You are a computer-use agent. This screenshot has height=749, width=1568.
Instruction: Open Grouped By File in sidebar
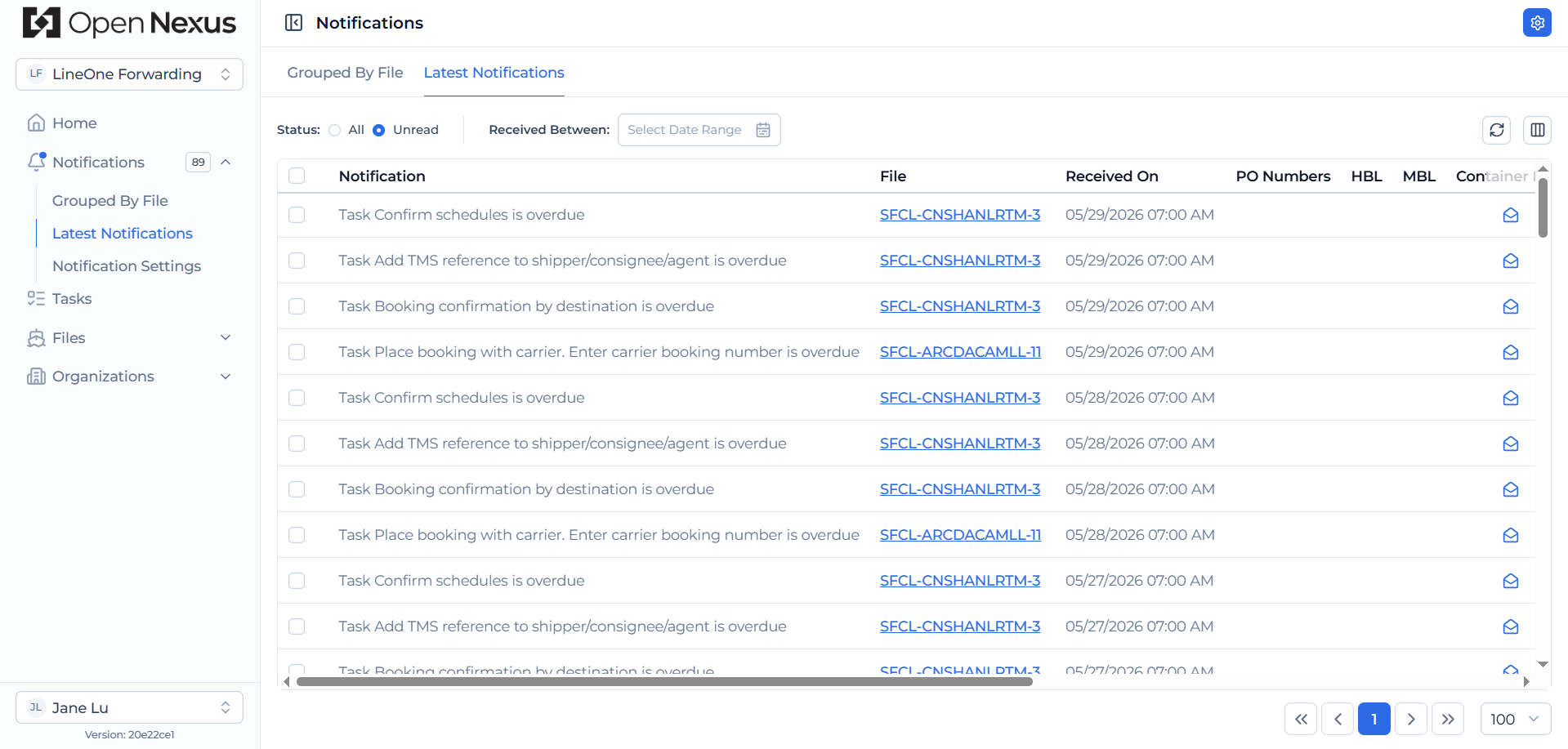(110, 201)
